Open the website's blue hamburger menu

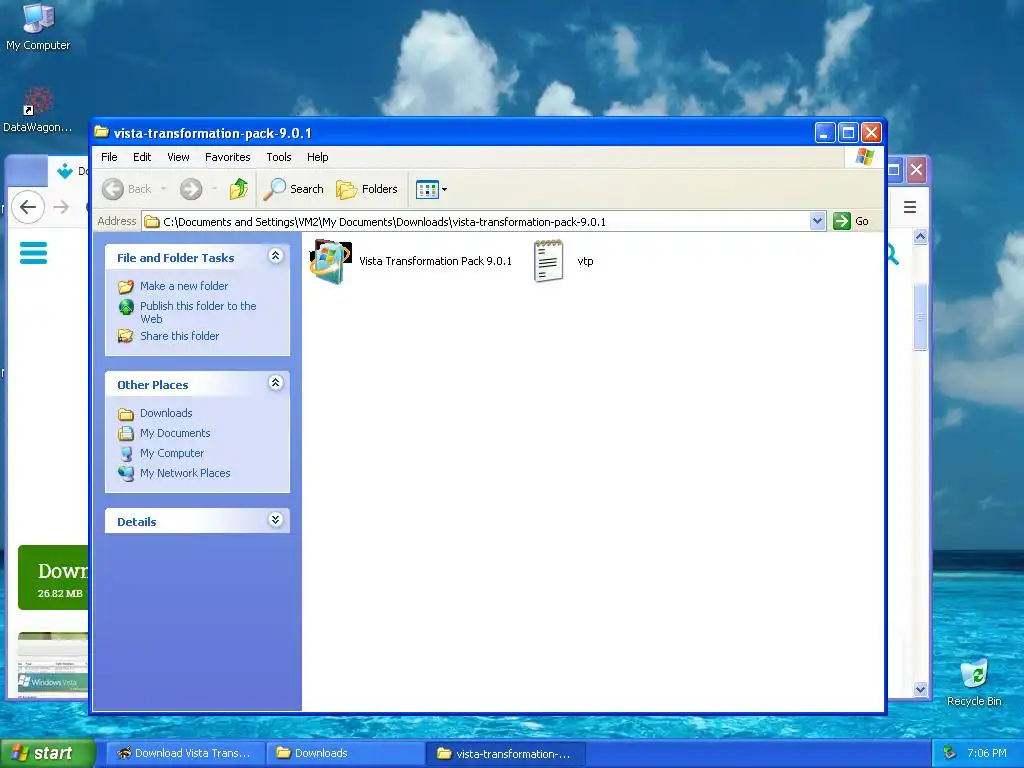(33, 253)
